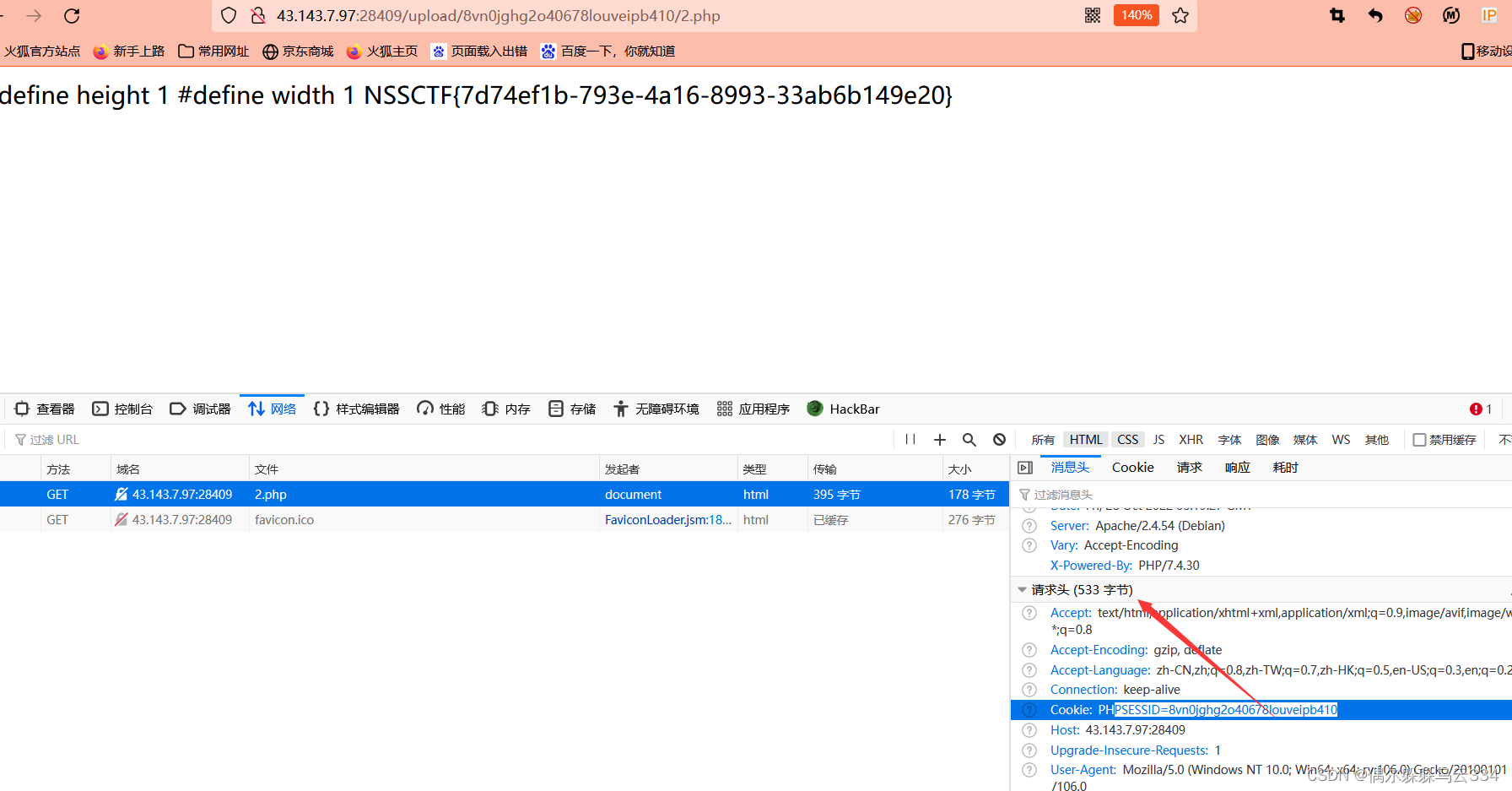This screenshot has width=1512, height=791.
Task: Open the new request creation panel
Action: [x=940, y=439]
